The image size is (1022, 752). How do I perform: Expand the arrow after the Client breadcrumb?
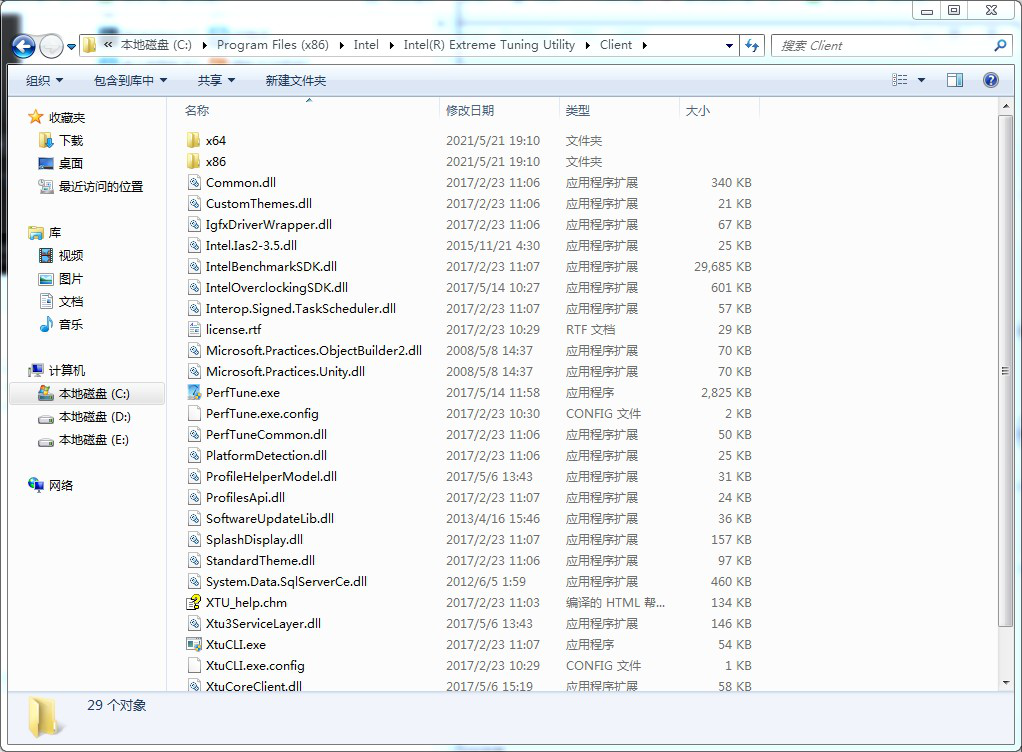[x=645, y=45]
